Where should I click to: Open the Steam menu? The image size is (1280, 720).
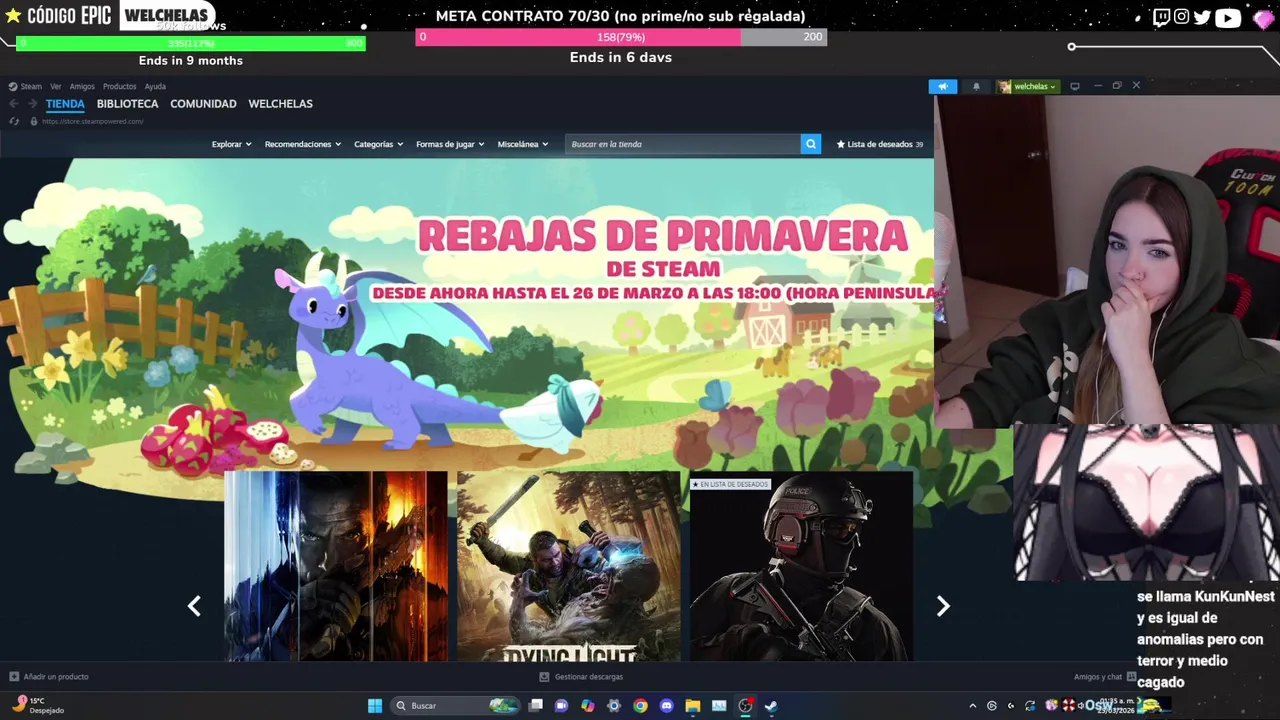(x=31, y=86)
